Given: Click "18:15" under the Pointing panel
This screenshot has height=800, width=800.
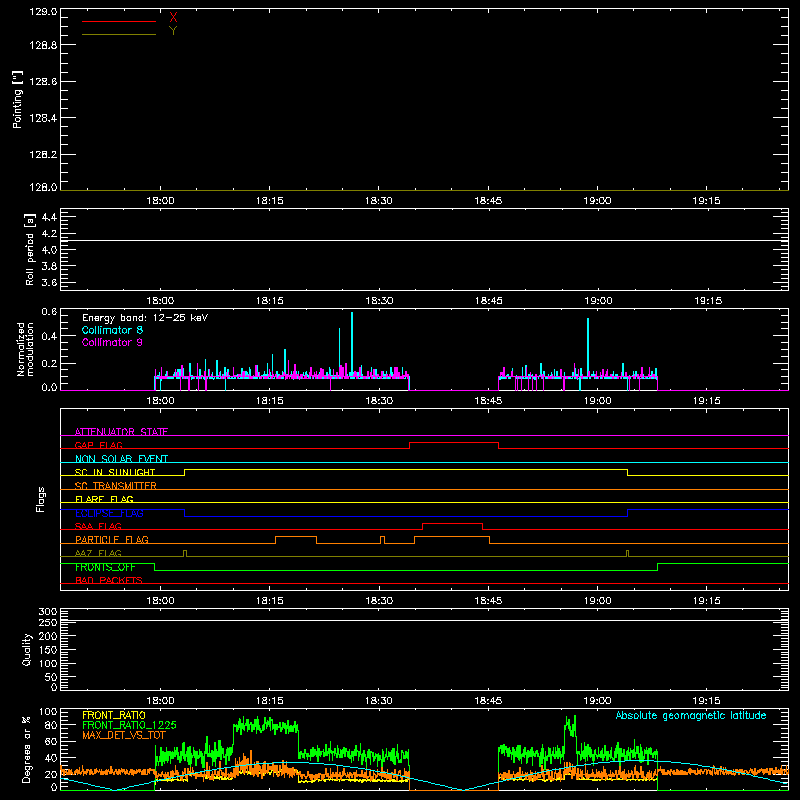Looking at the screenshot, I should point(269,201).
